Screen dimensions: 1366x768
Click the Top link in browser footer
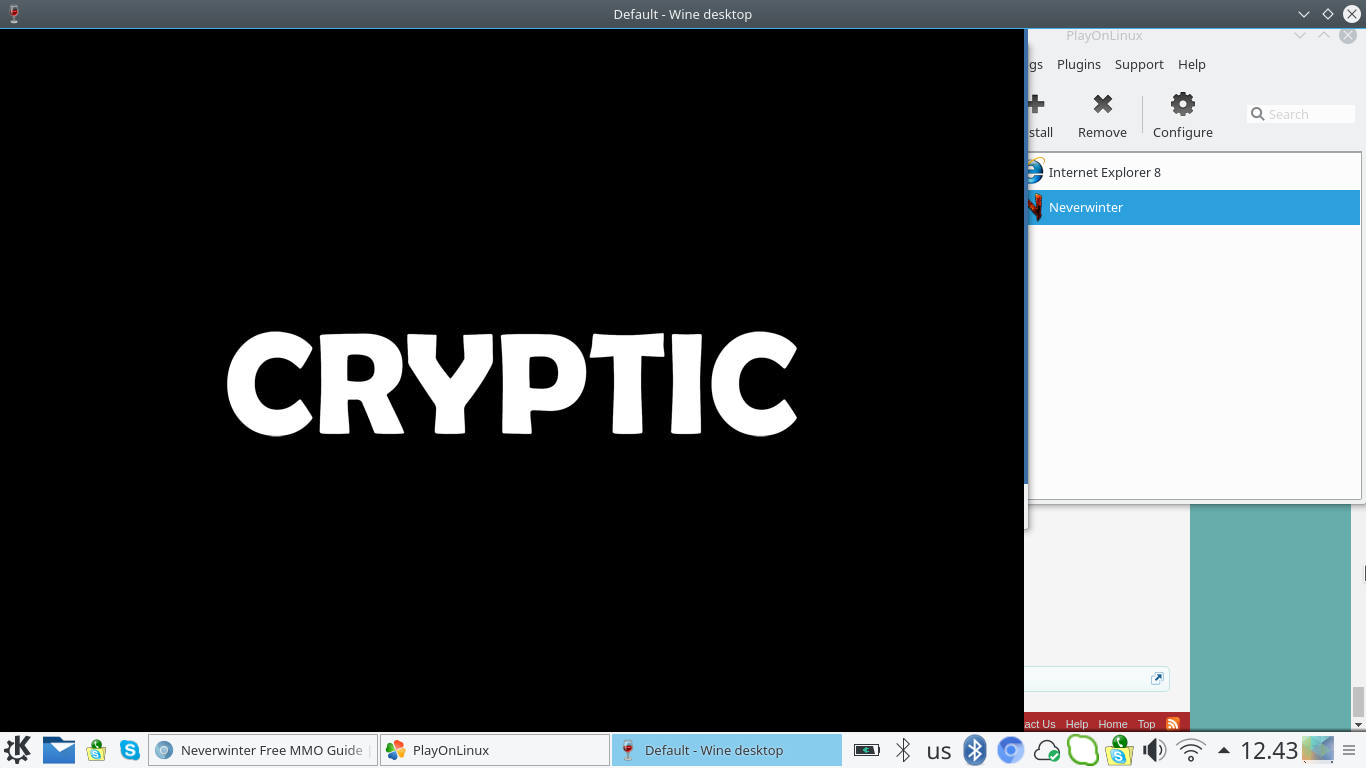(x=1146, y=724)
